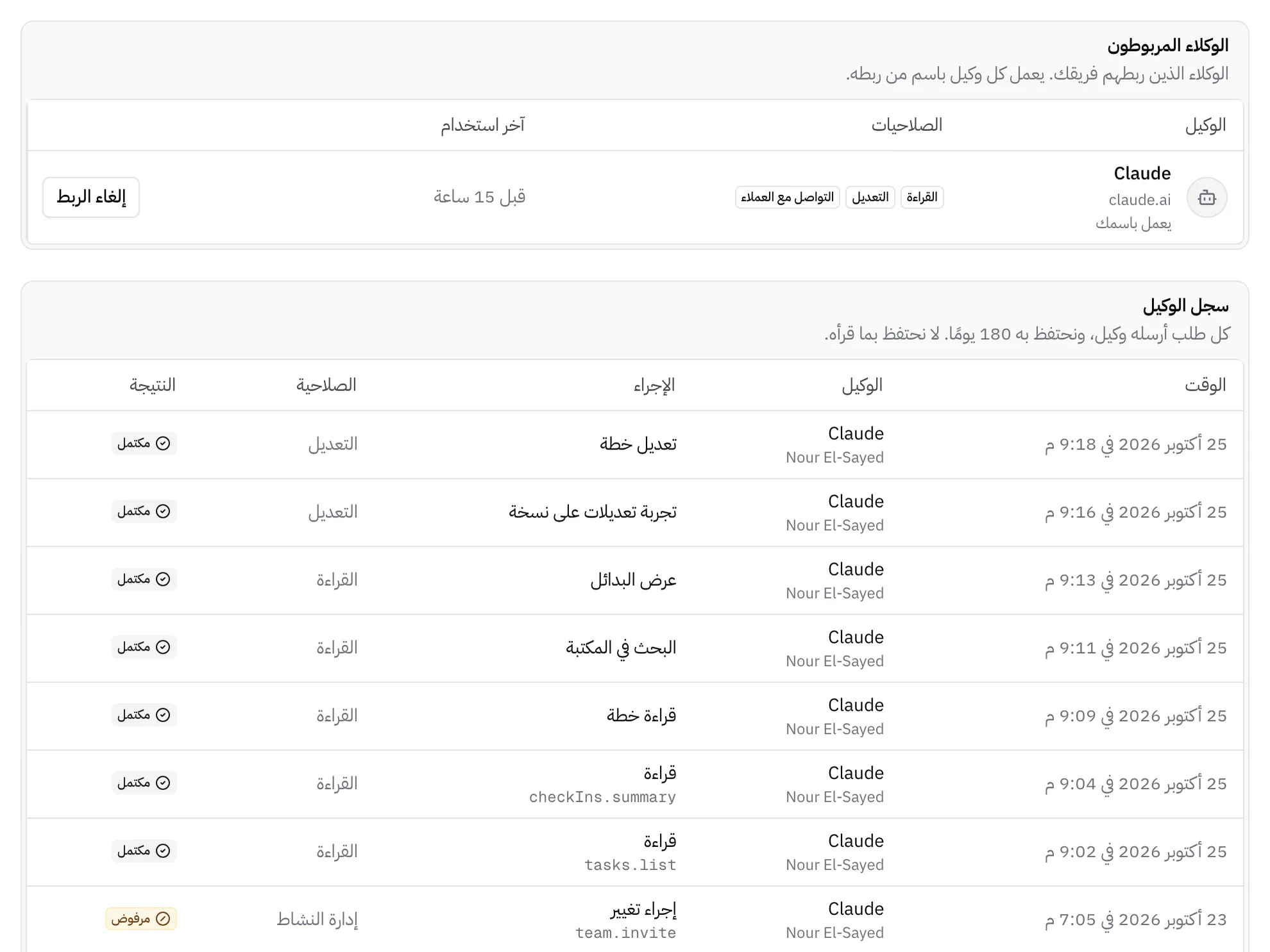Click the 9:02 م timestamp cell
The width and height of the screenshot is (1270, 952).
(x=1135, y=852)
